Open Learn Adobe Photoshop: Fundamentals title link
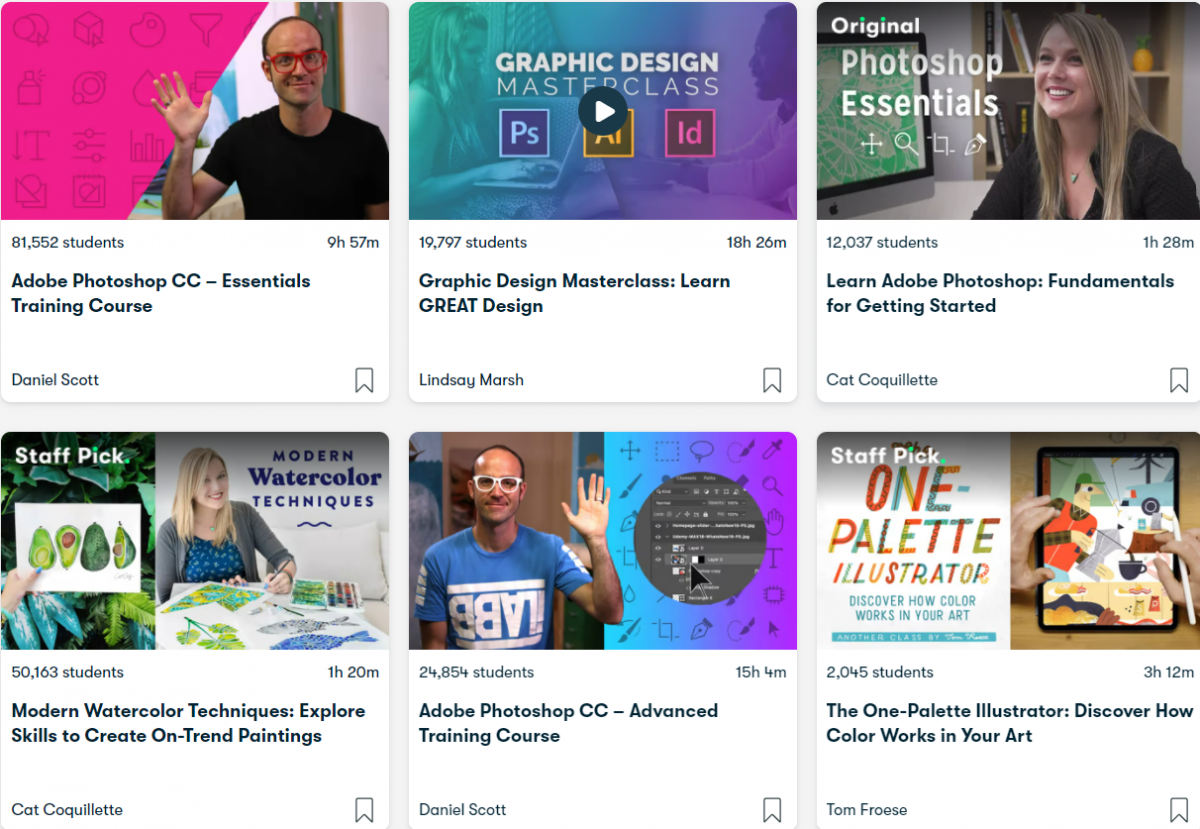 [x=1000, y=293]
